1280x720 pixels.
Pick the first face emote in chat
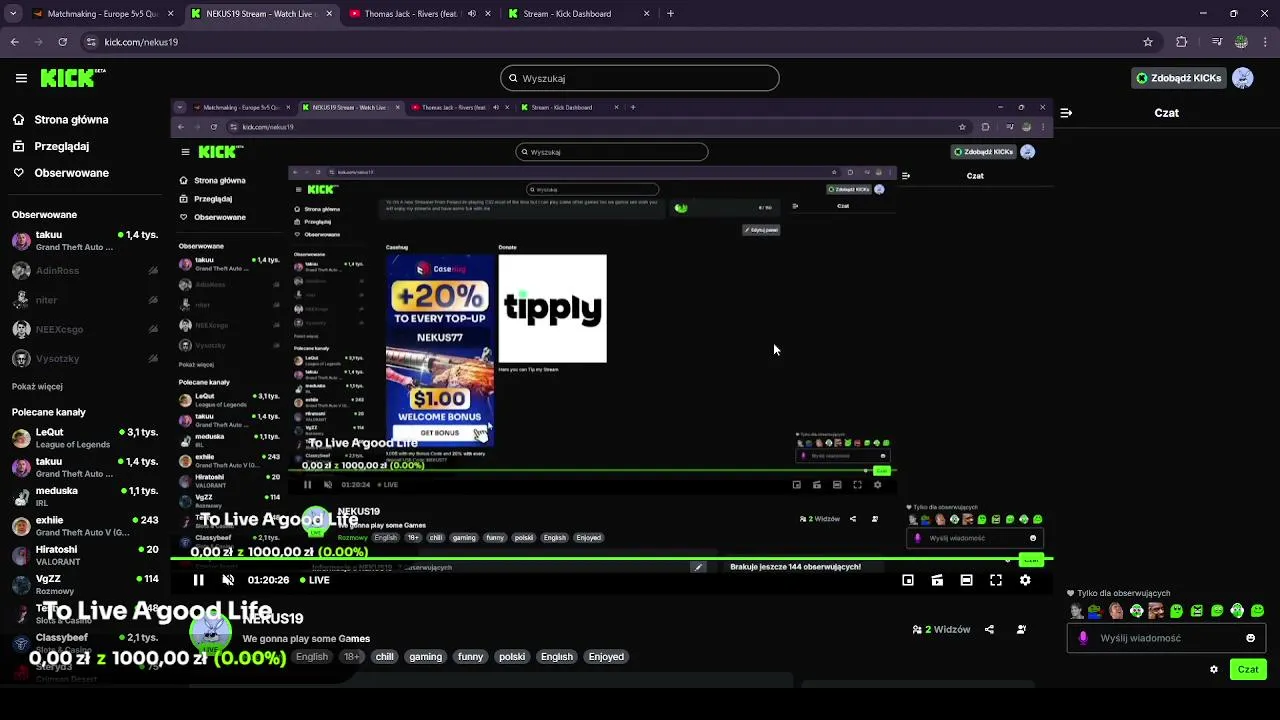pyautogui.click(x=1076, y=611)
